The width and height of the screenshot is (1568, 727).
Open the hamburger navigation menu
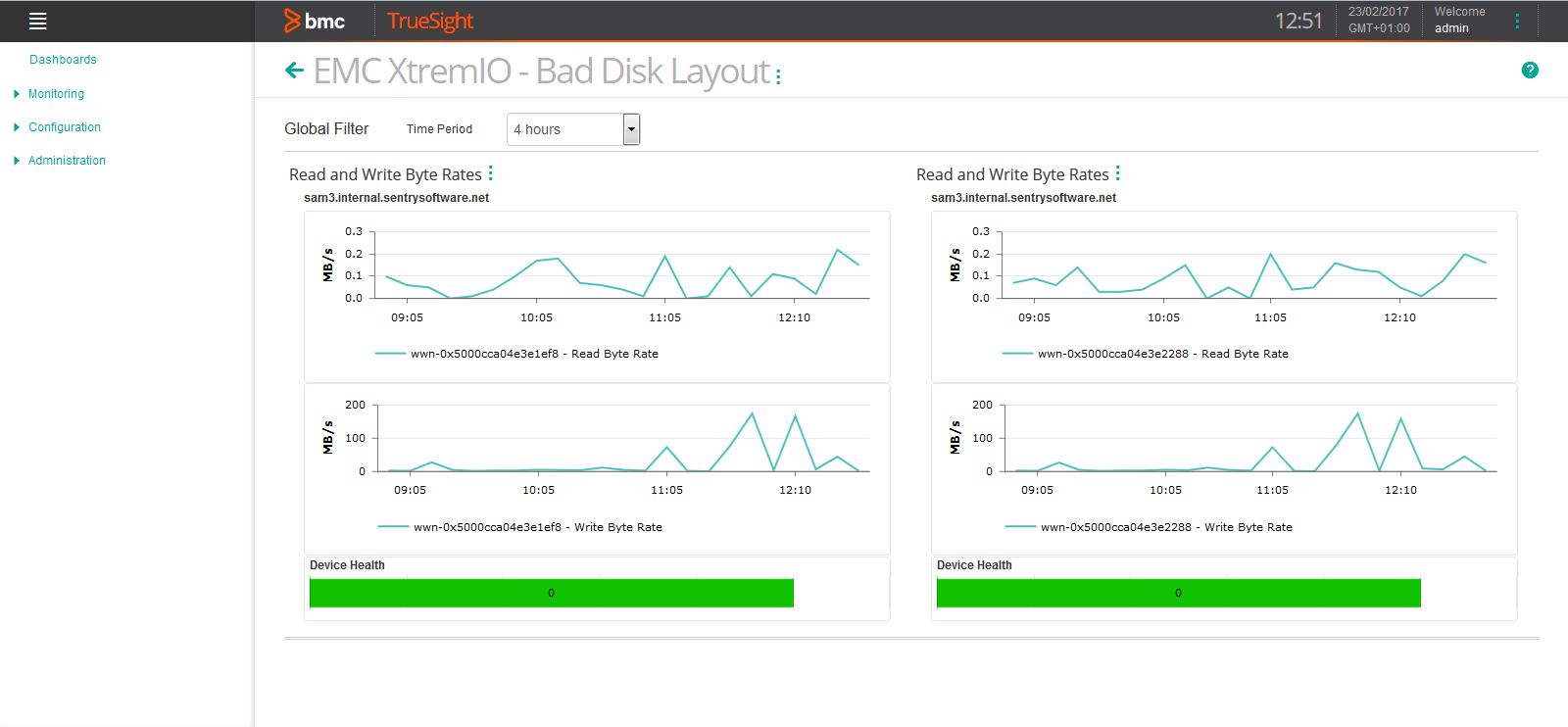[x=38, y=21]
